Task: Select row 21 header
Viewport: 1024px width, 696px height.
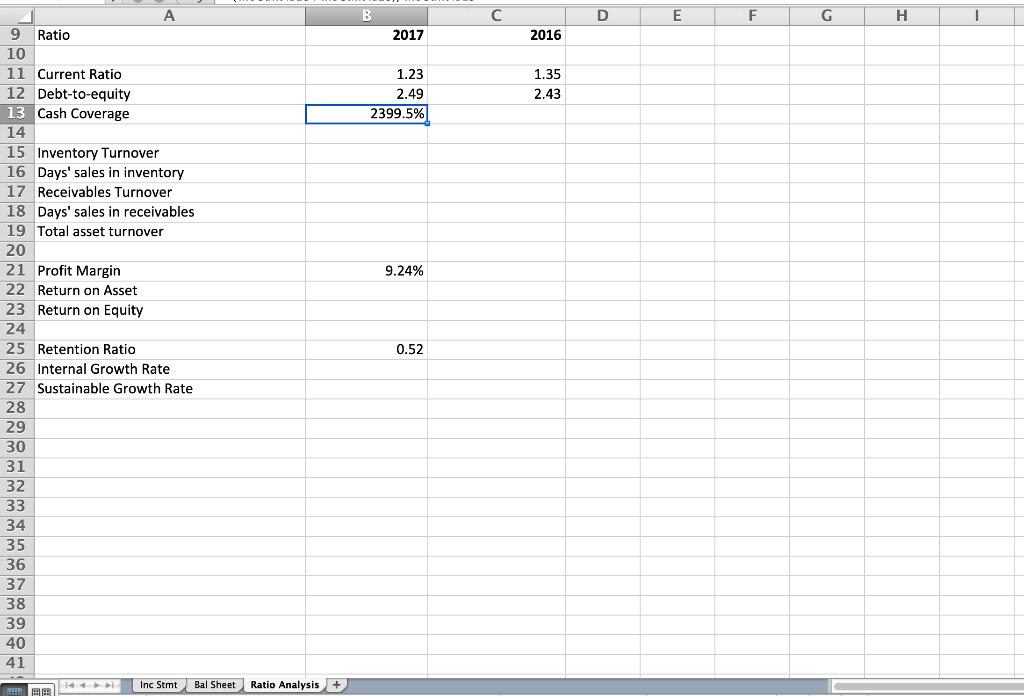Action: pyautogui.click(x=17, y=271)
